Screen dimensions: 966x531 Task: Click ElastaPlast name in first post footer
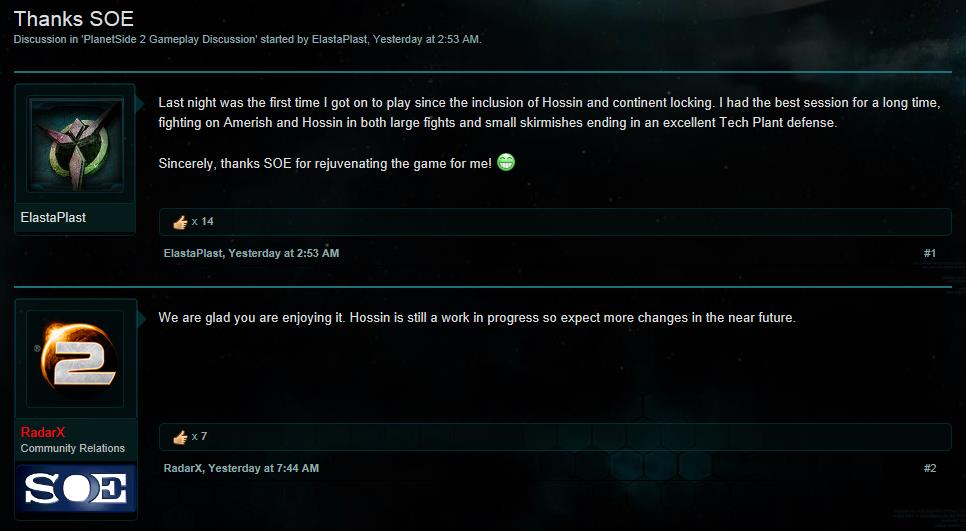[193, 253]
